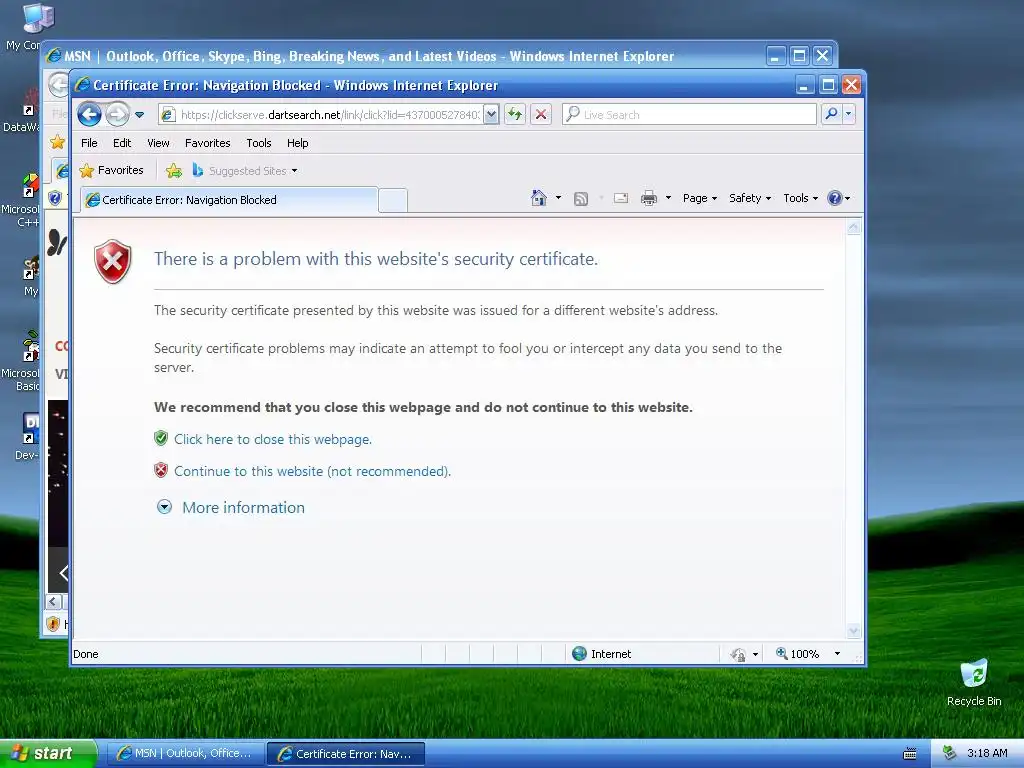Image resolution: width=1024 pixels, height=768 pixels.
Task: Click the scrollbar up arrow
Action: 854,228
